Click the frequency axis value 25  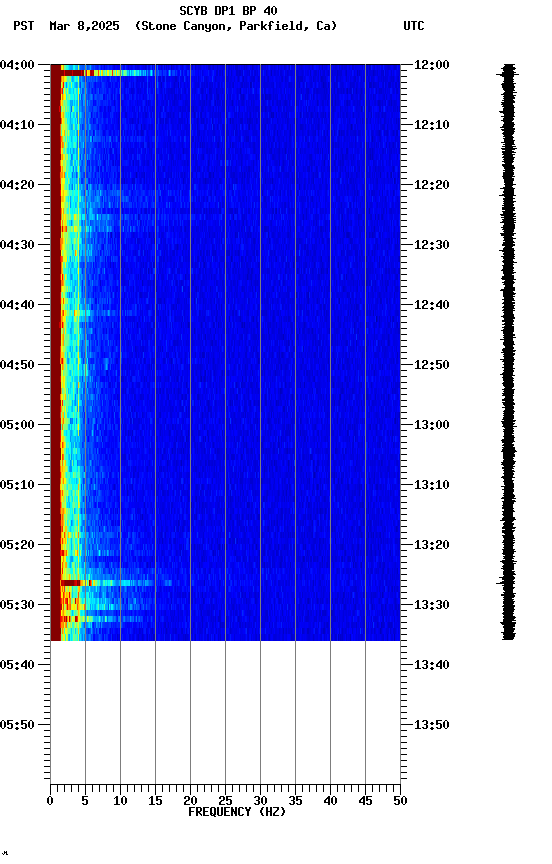coord(225,801)
